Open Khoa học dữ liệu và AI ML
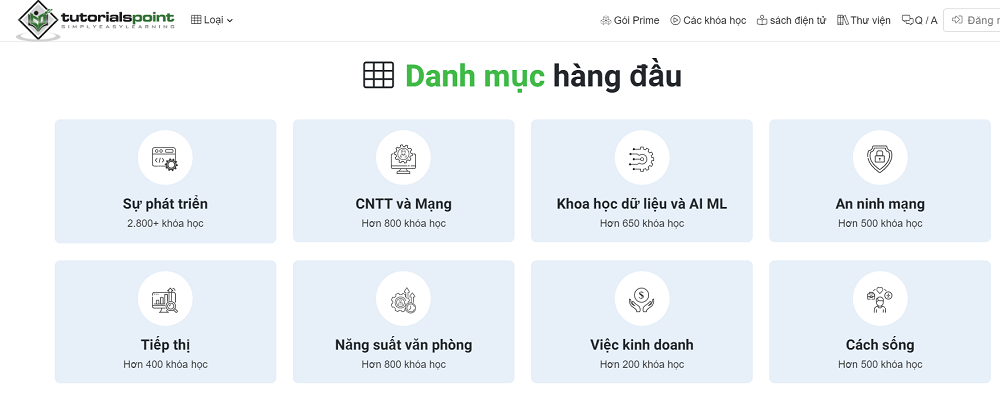1000x402 pixels. pyautogui.click(x=642, y=204)
